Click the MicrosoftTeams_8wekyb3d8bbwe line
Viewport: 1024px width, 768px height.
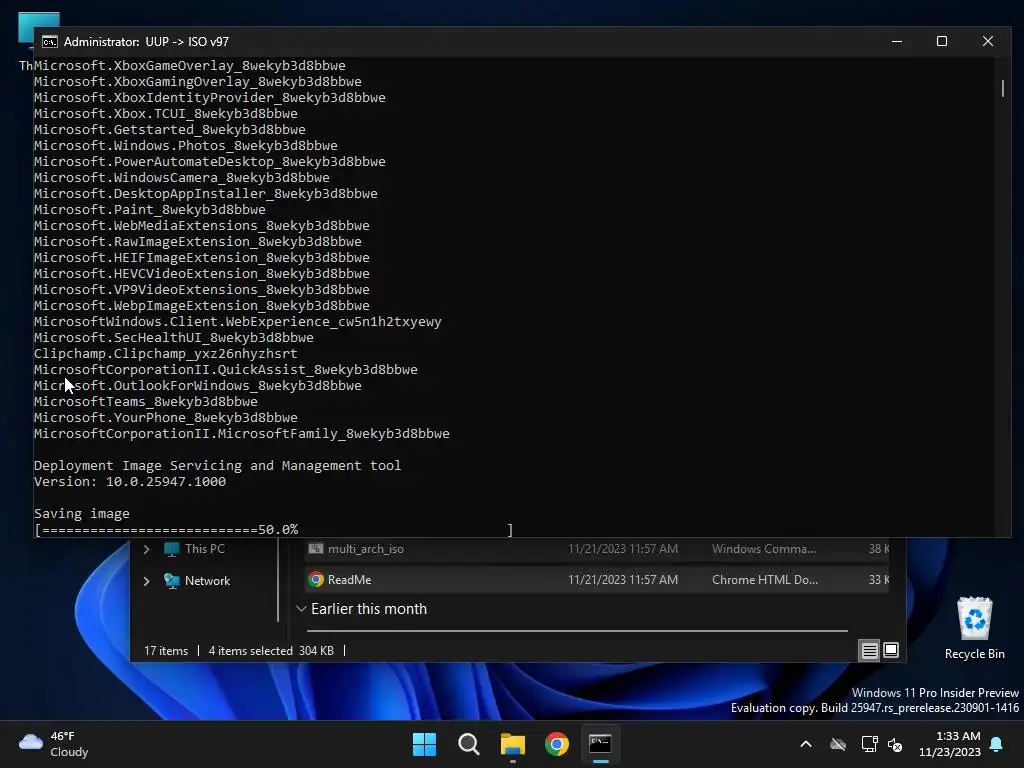click(x=146, y=401)
